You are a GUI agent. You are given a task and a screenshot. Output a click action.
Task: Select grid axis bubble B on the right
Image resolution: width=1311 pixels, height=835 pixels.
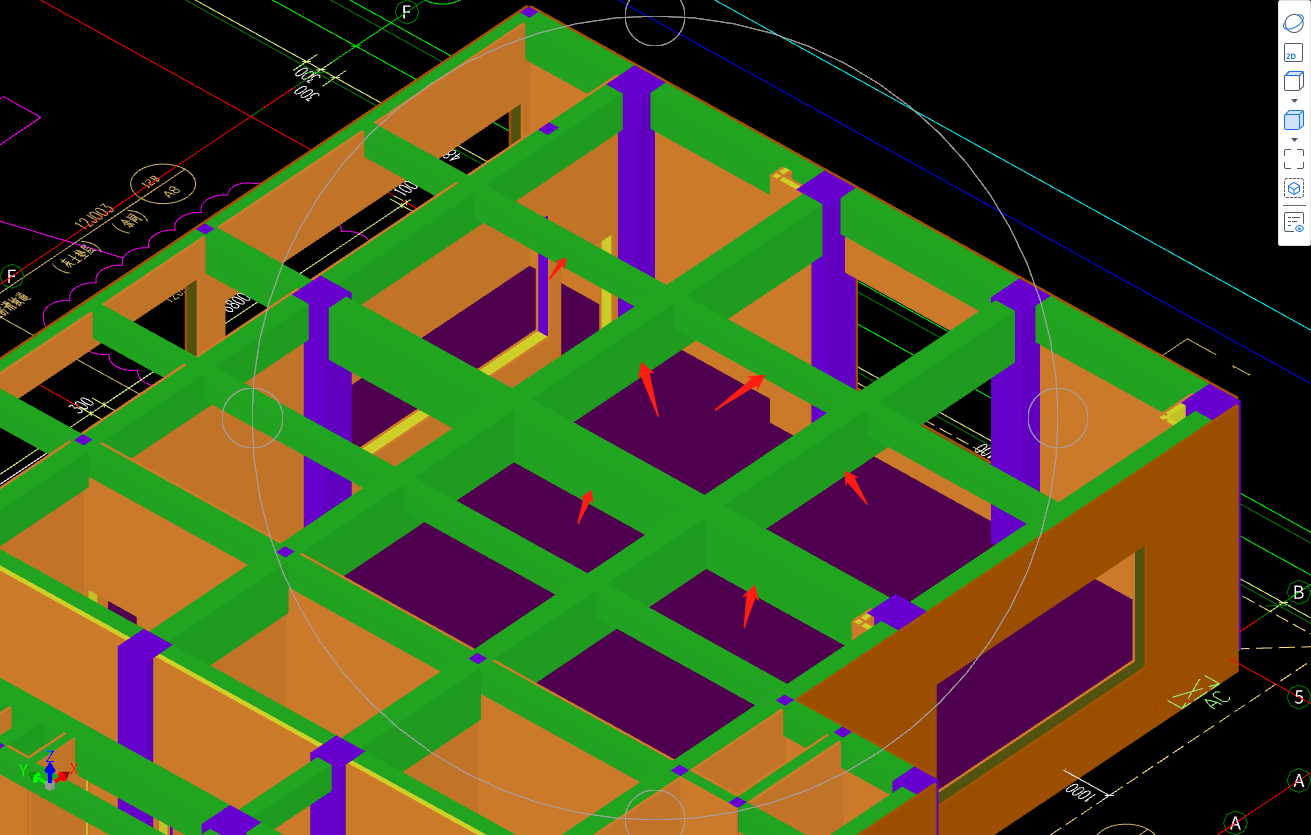(x=1298, y=592)
